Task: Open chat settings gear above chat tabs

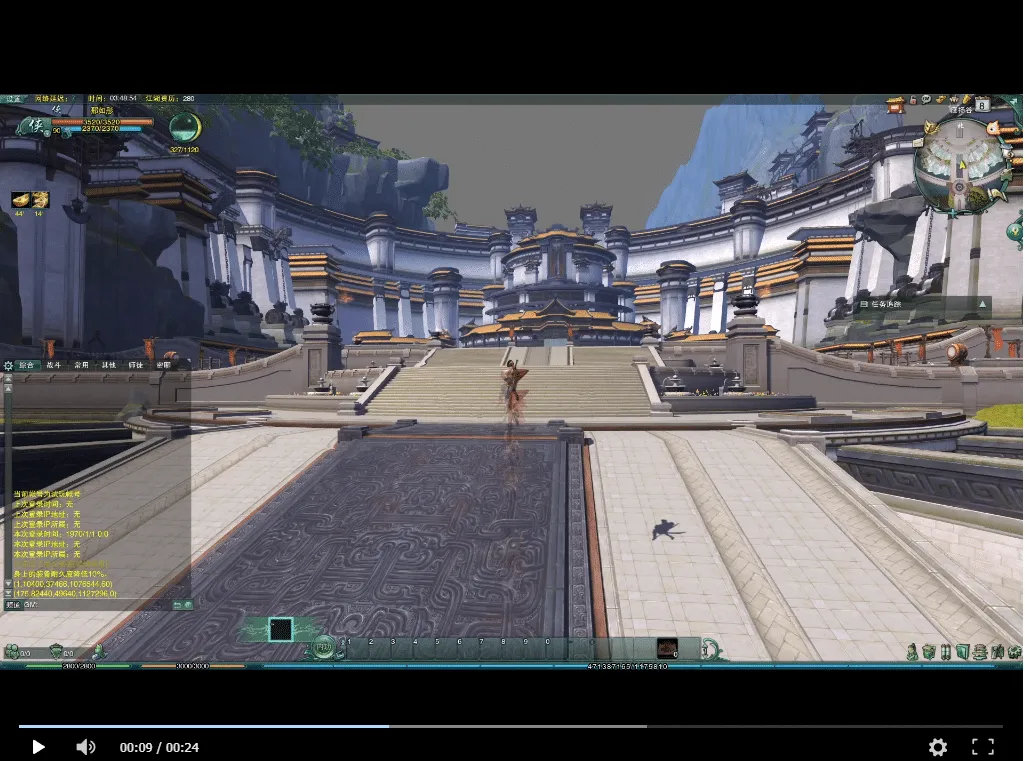Action: pyautogui.click(x=8, y=365)
